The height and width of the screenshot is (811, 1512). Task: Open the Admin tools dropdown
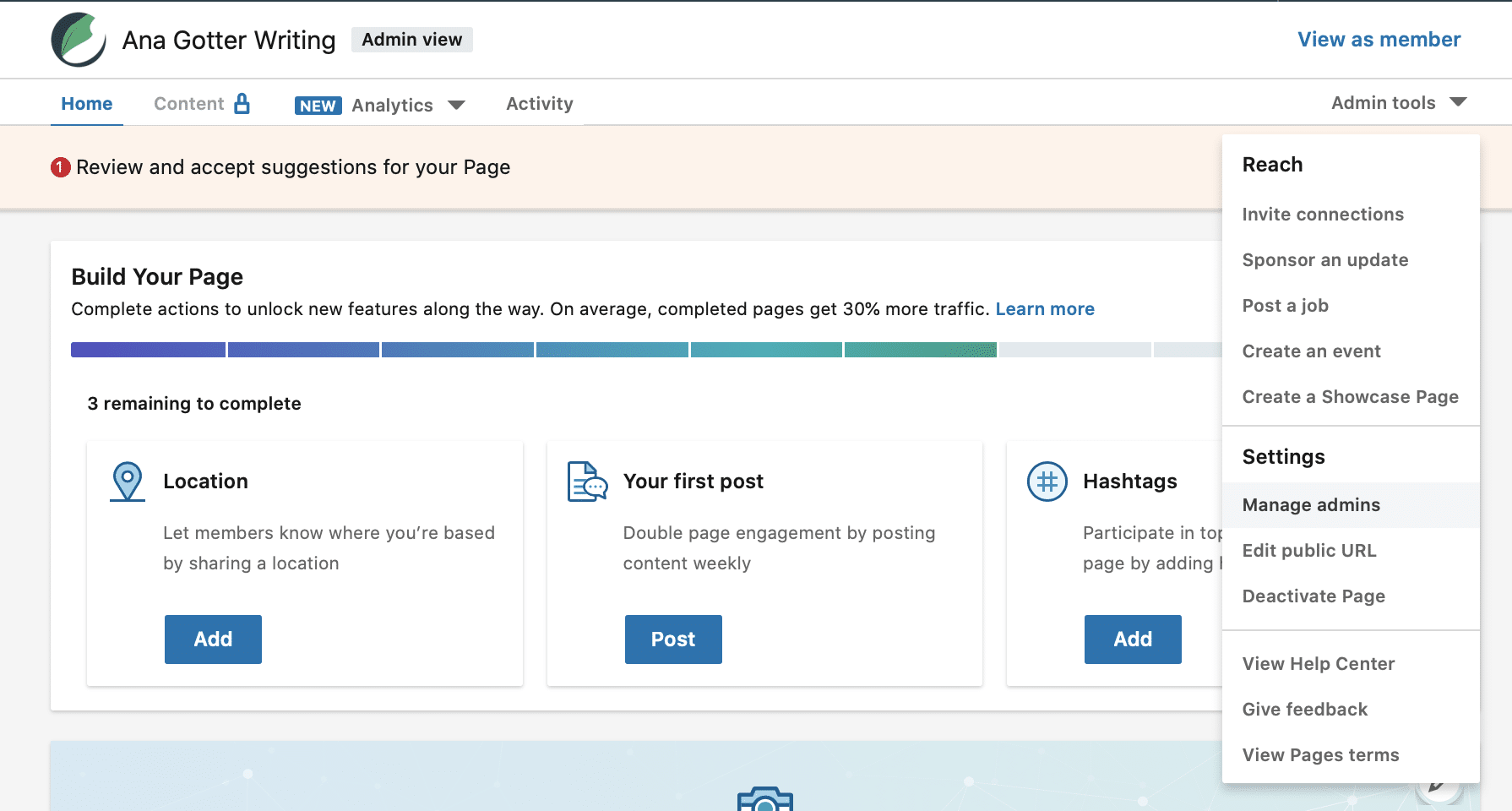1399,103
